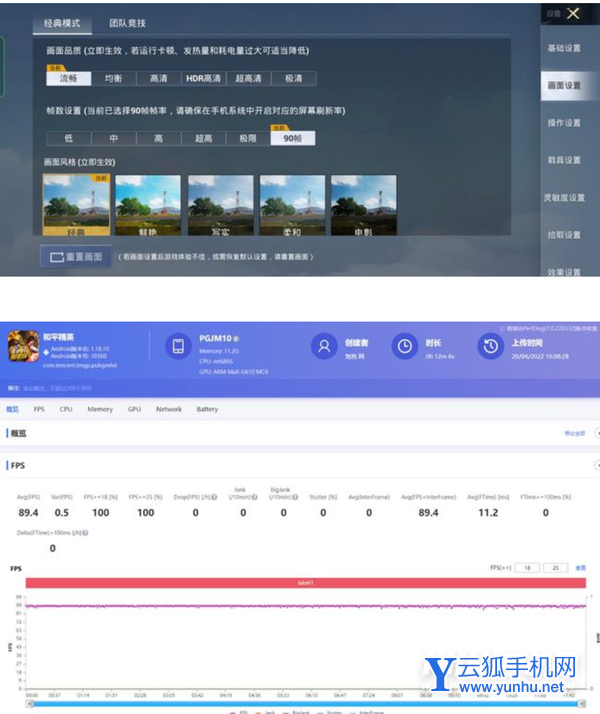Choose the 柔和 picture style thumbnail
Screen dimensions: 600x714
292,205
